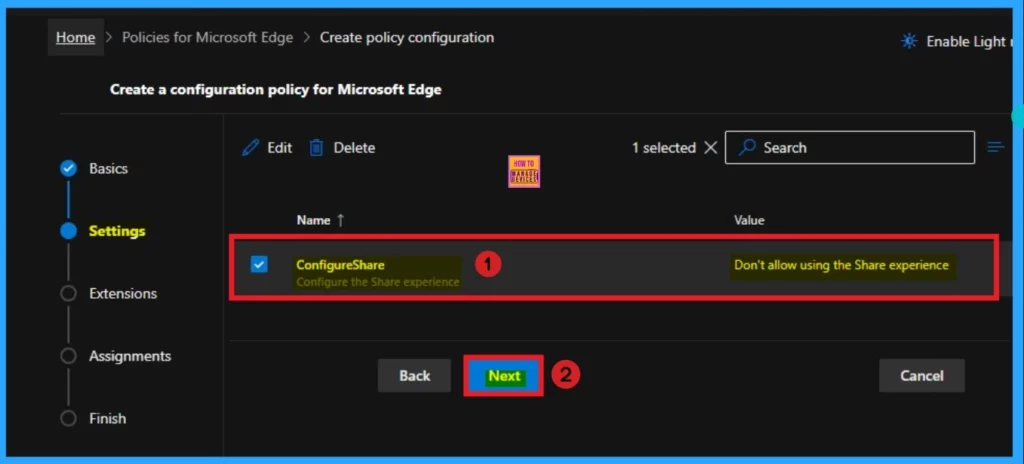Screen dimensions: 1024x464
Task: Click the Basics step checkmark circle
Action: 68,169
